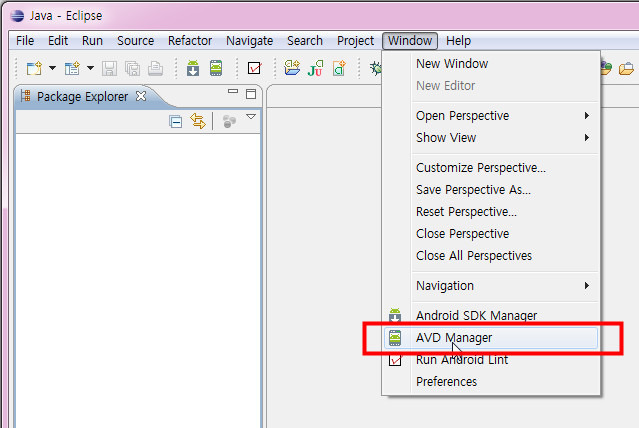The image size is (639, 428).
Task: Open the Search menu
Action: 305,41
